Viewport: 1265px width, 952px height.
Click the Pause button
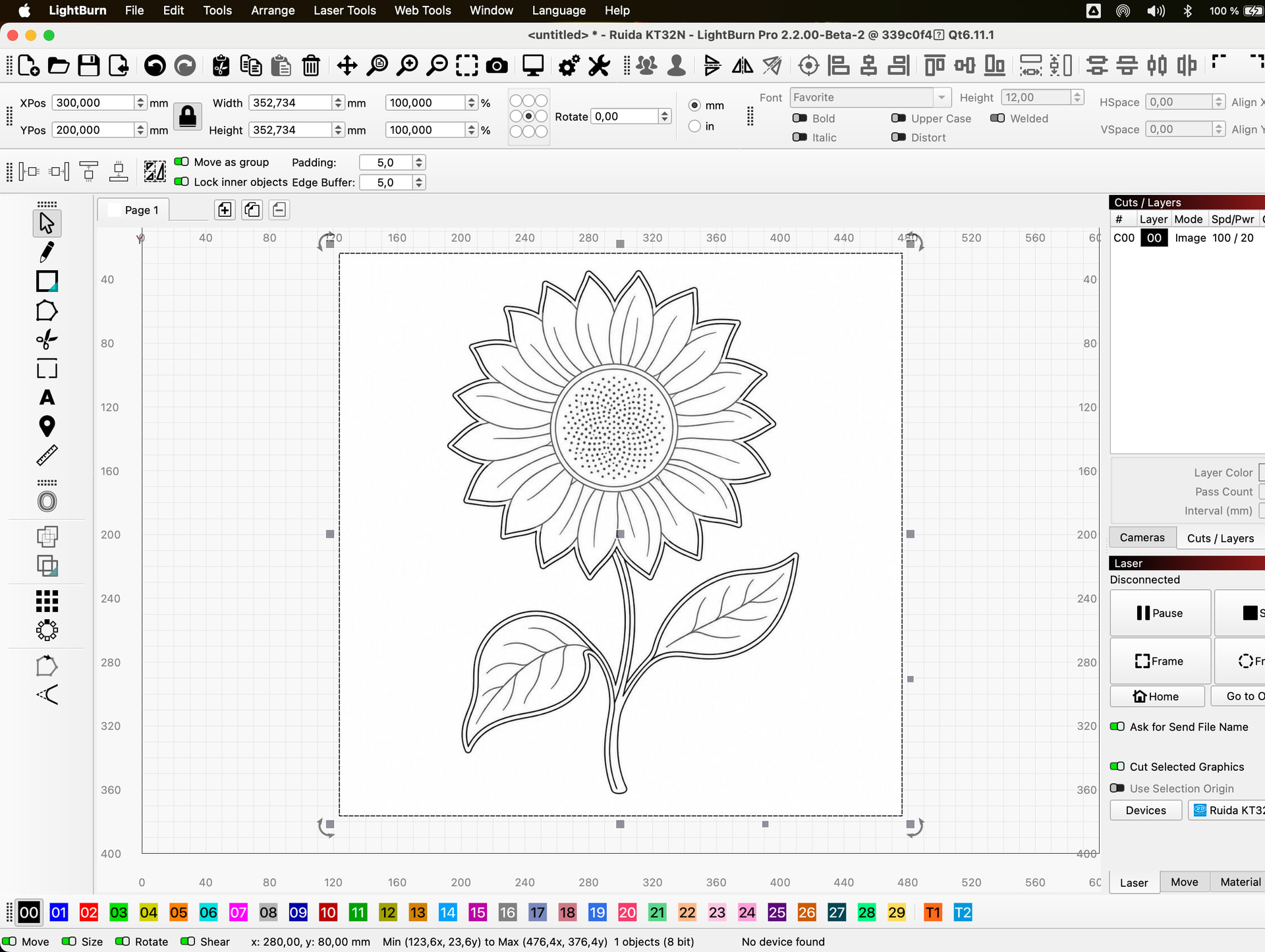pyautogui.click(x=1160, y=613)
